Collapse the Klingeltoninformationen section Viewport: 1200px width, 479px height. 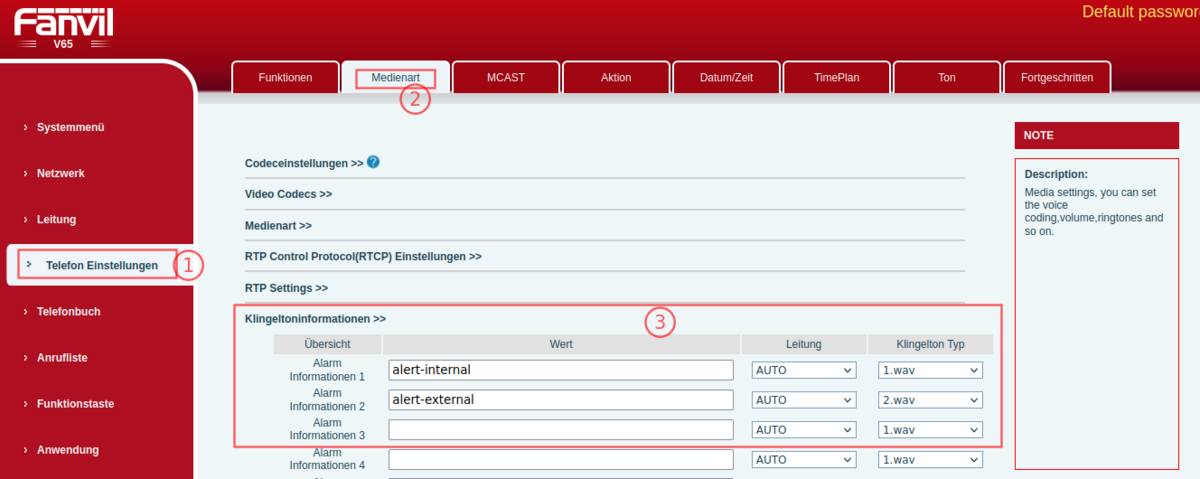click(315, 319)
